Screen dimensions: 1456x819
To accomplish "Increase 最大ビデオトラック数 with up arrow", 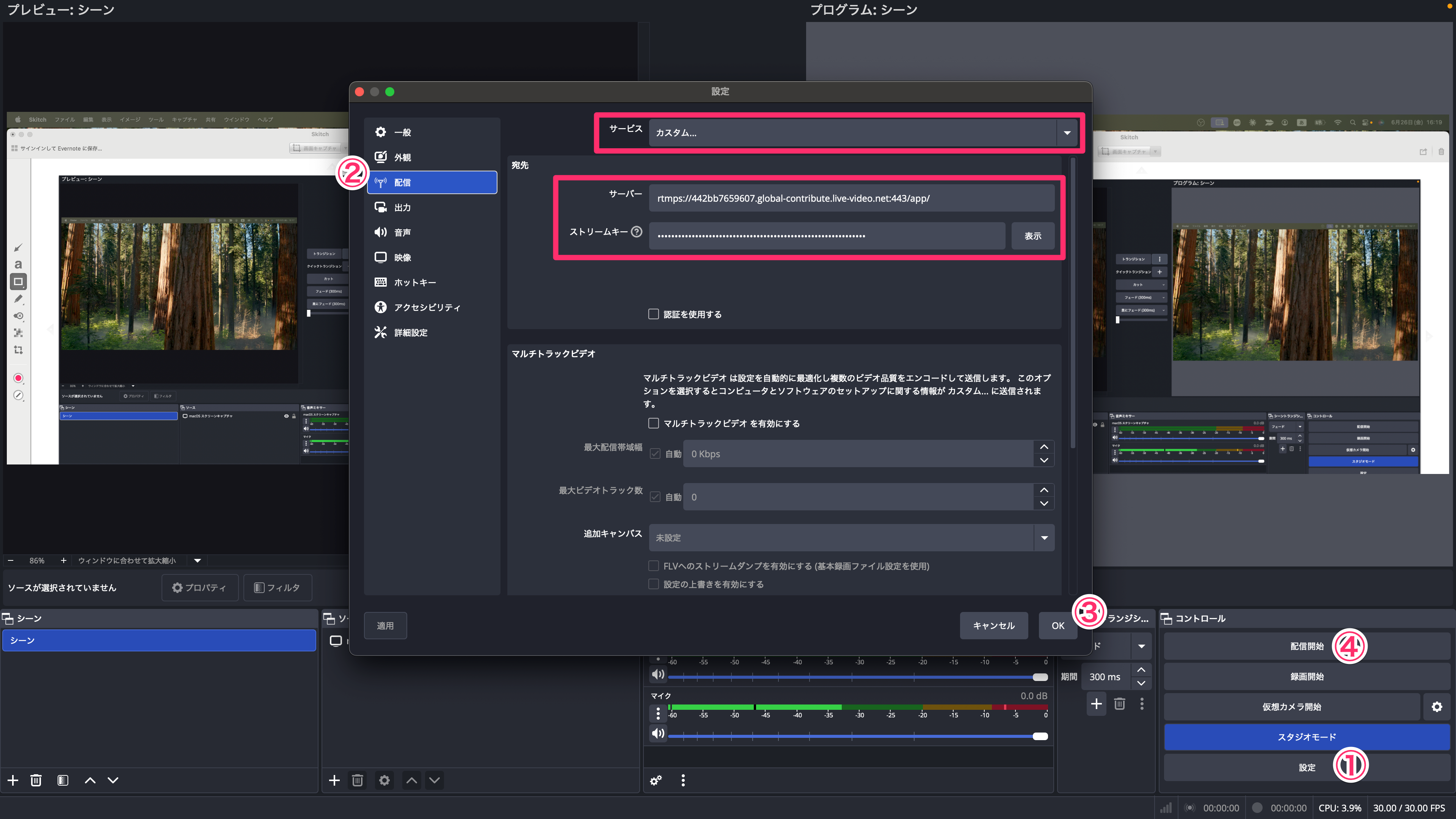I will [1043, 490].
